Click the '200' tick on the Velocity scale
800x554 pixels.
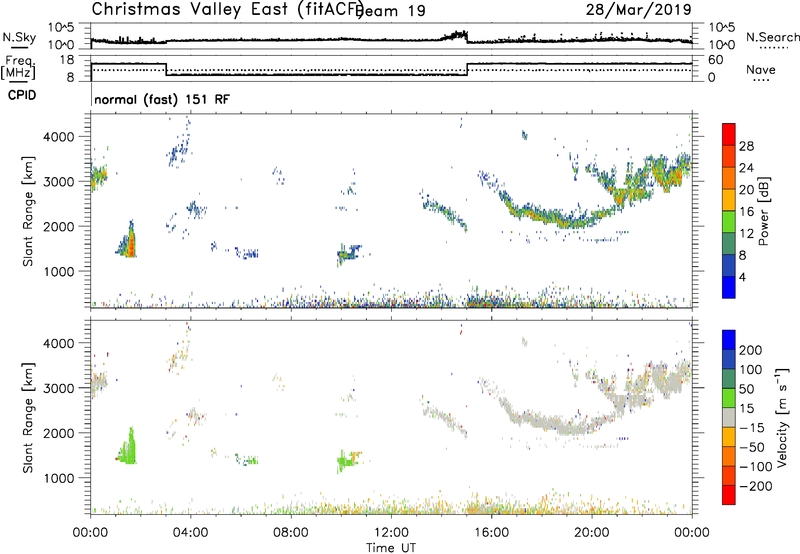751,350
